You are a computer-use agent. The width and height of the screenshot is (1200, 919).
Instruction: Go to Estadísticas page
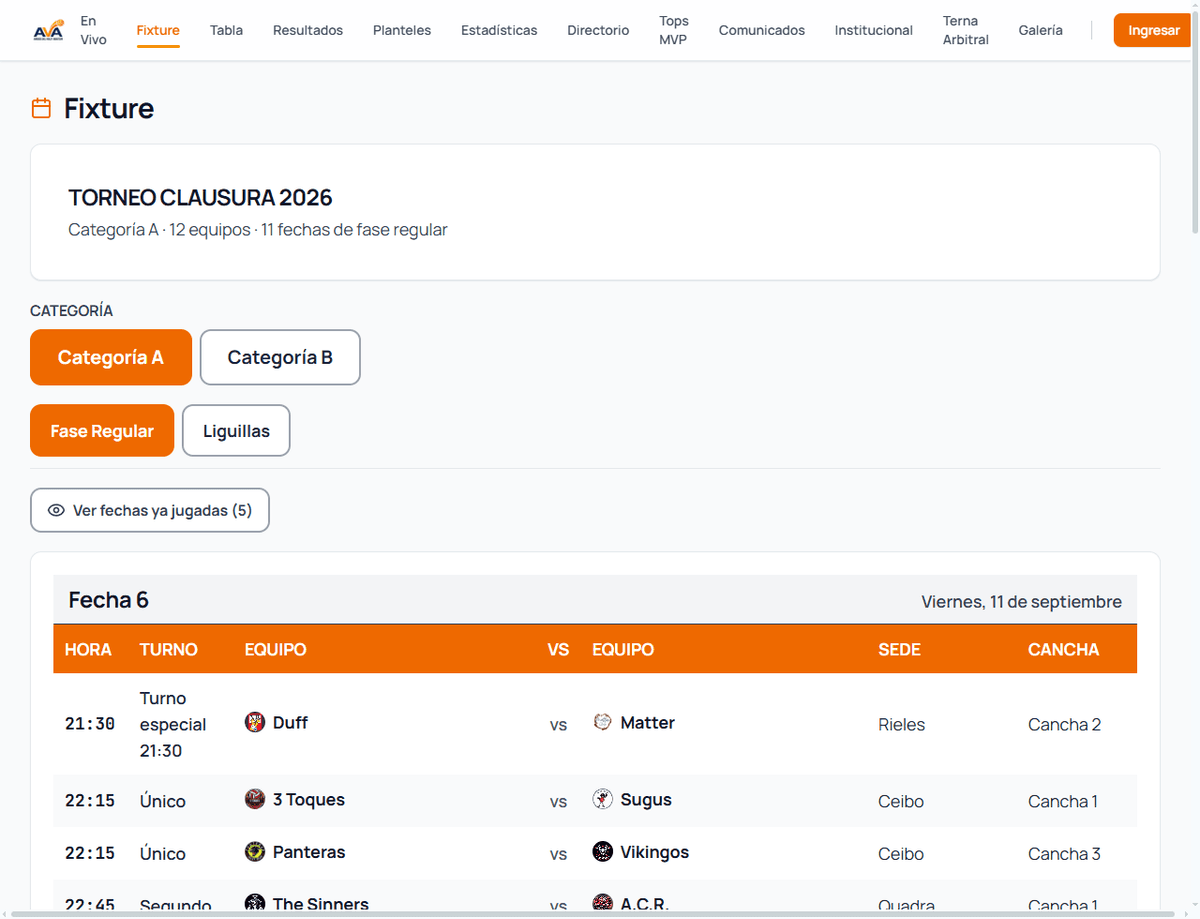coord(499,30)
